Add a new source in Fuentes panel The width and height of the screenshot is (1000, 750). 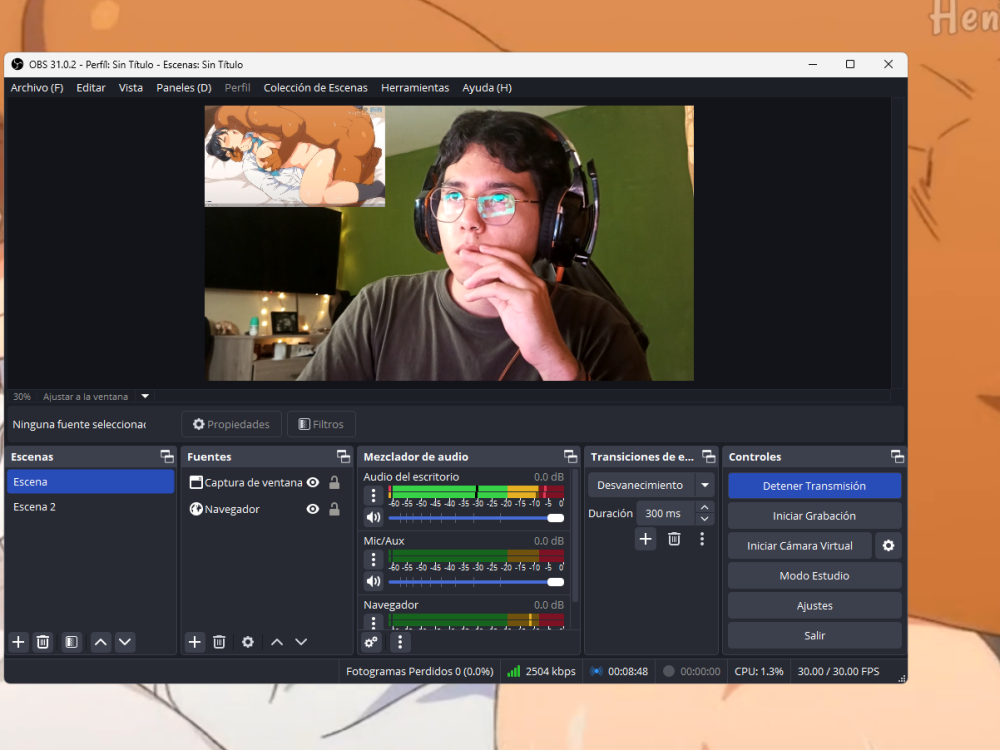[195, 642]
